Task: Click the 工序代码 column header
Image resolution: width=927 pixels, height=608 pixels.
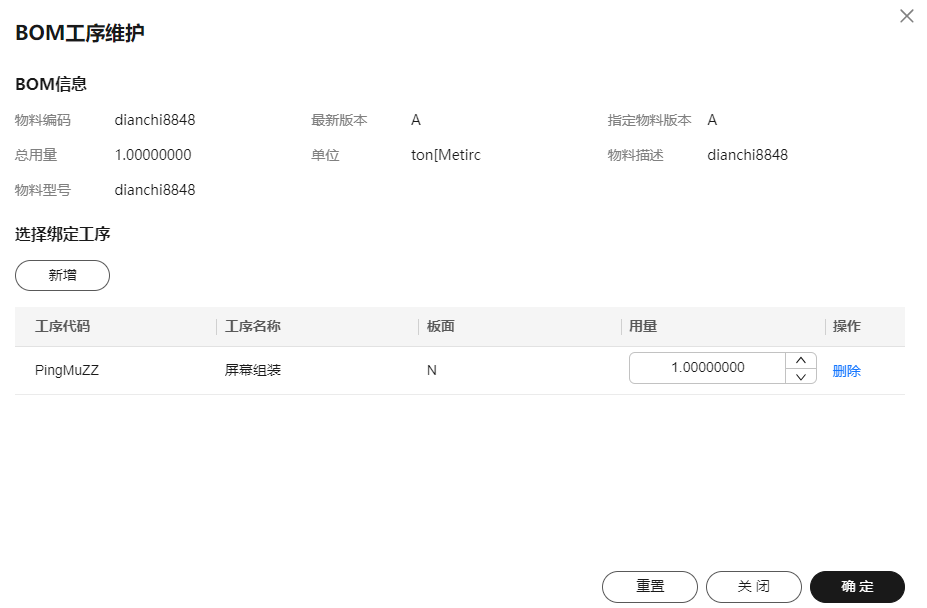Action: (62, 326)
